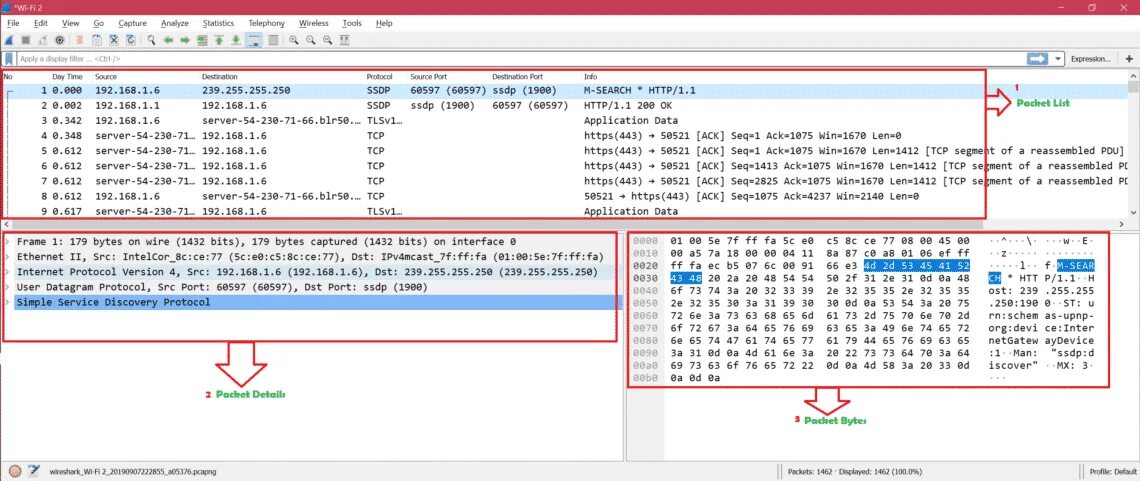Jump to the first packet
The image size is (1140, 481).
[219, 40]
